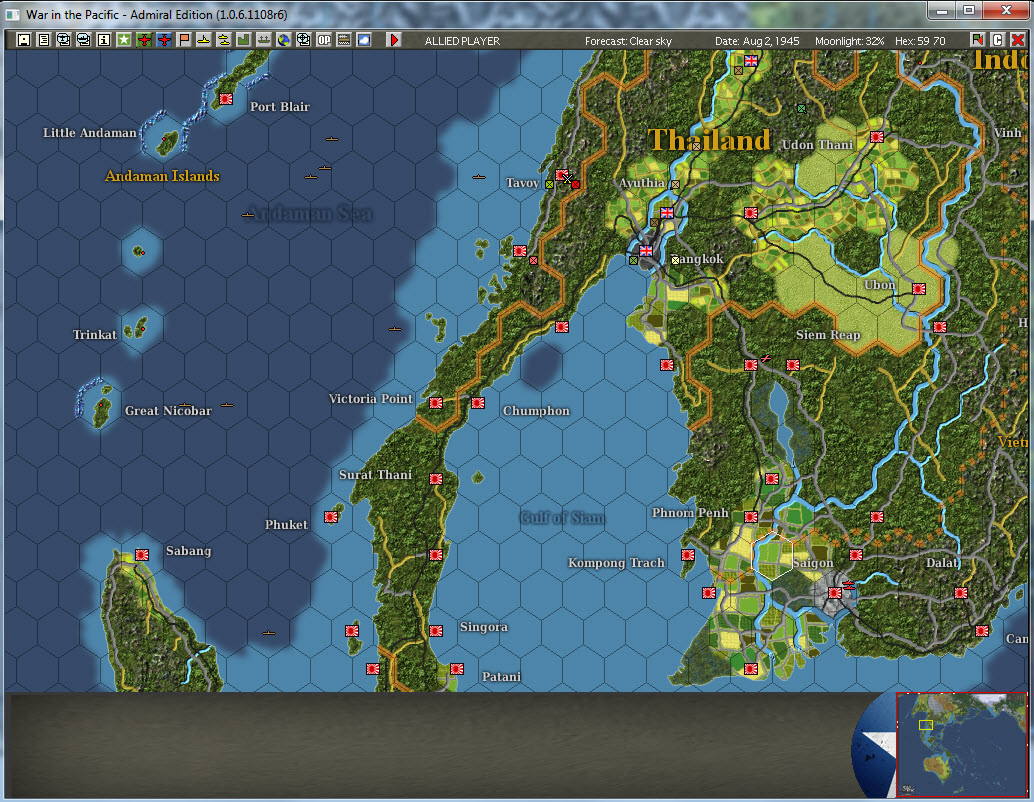Click the keyboard-like icon right of OP
The width and height of the screenshot is (1034, 802).
point(344,40)
